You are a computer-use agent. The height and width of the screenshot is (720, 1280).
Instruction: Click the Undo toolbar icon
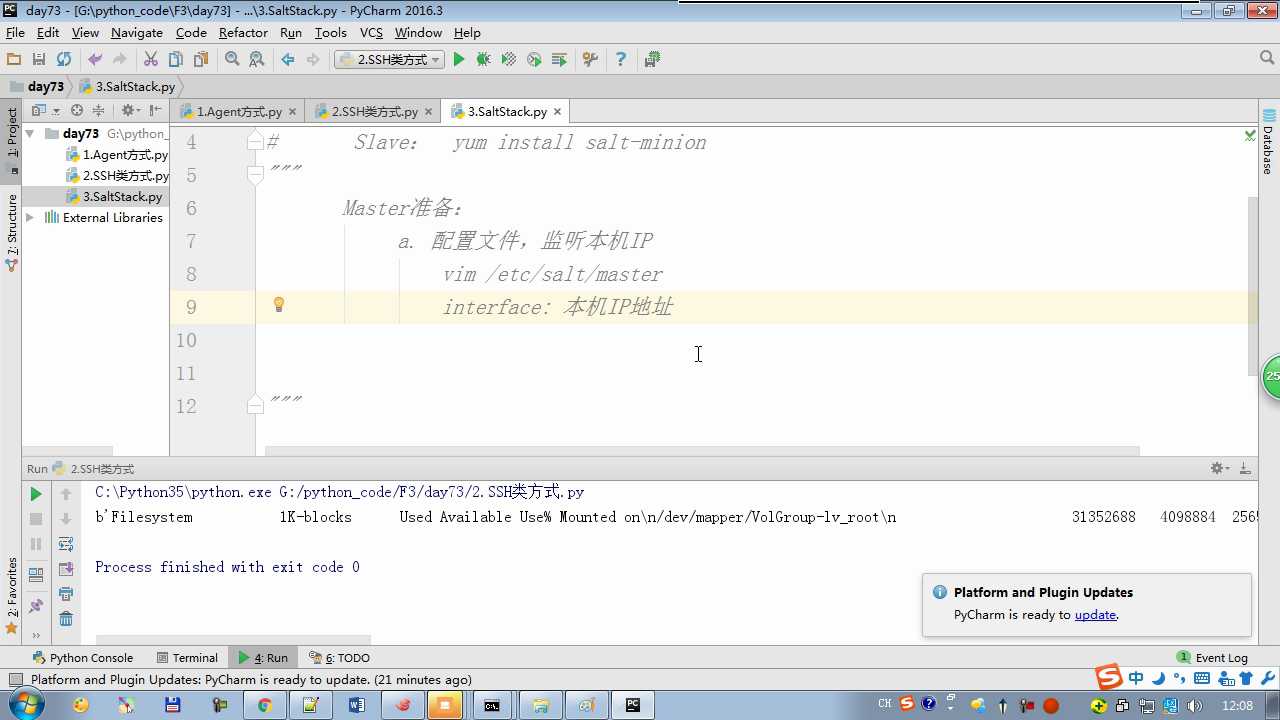tap(95, 60)
